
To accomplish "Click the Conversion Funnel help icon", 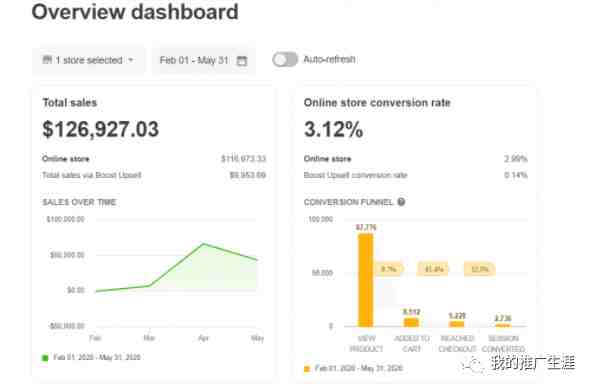I will [401, 202].
